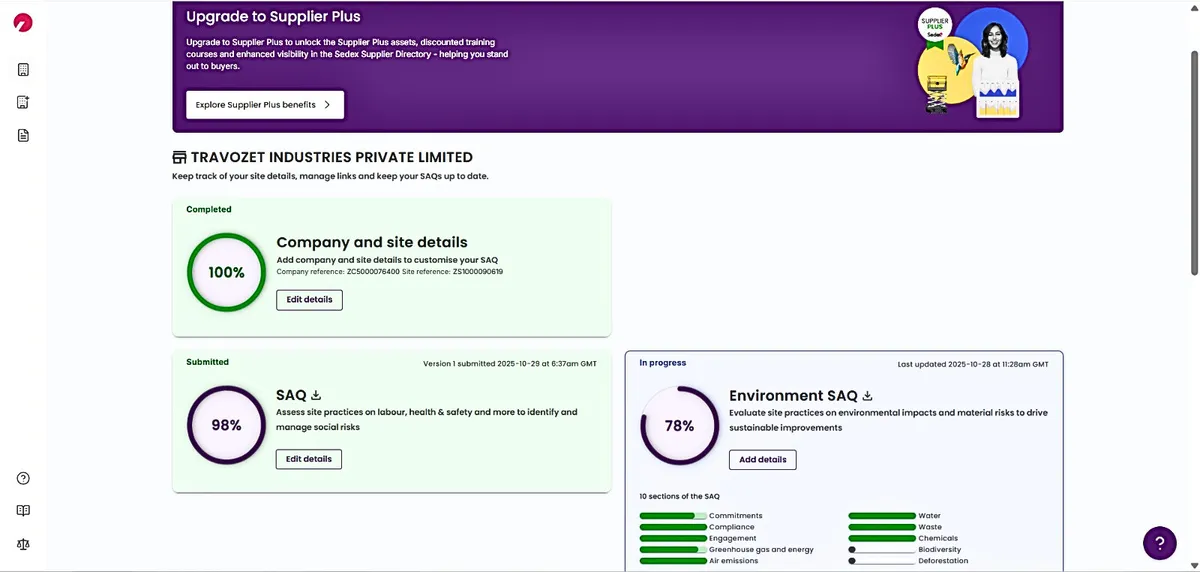Click the 78% Environment SAQ progress ring

679,426
